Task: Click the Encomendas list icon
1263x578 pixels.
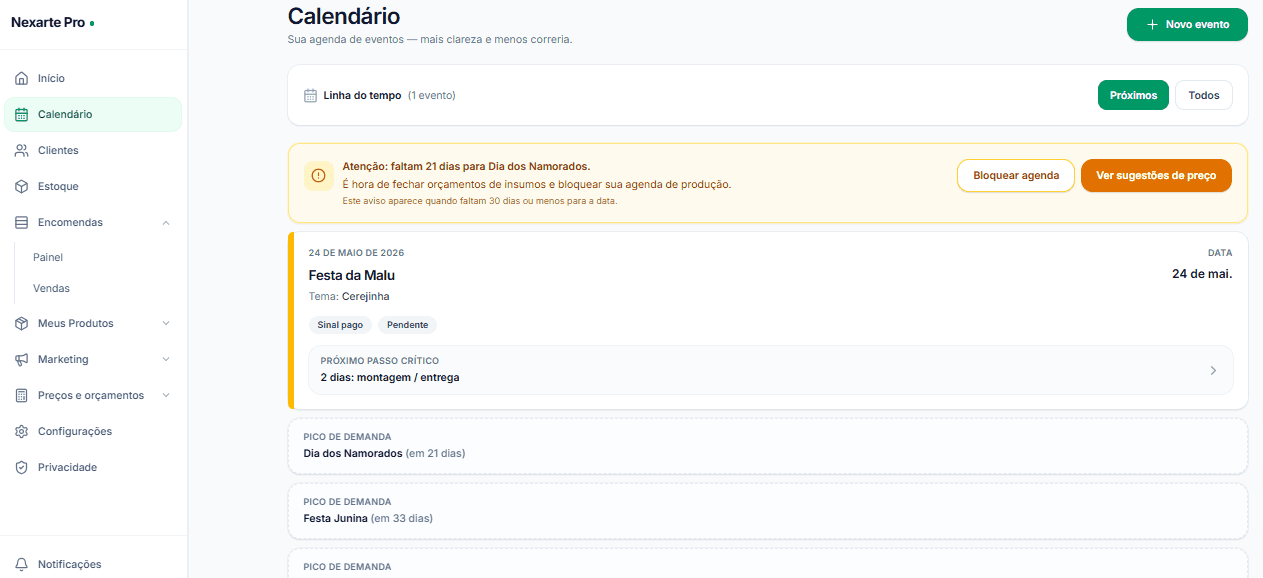Action: pos(21,222)
